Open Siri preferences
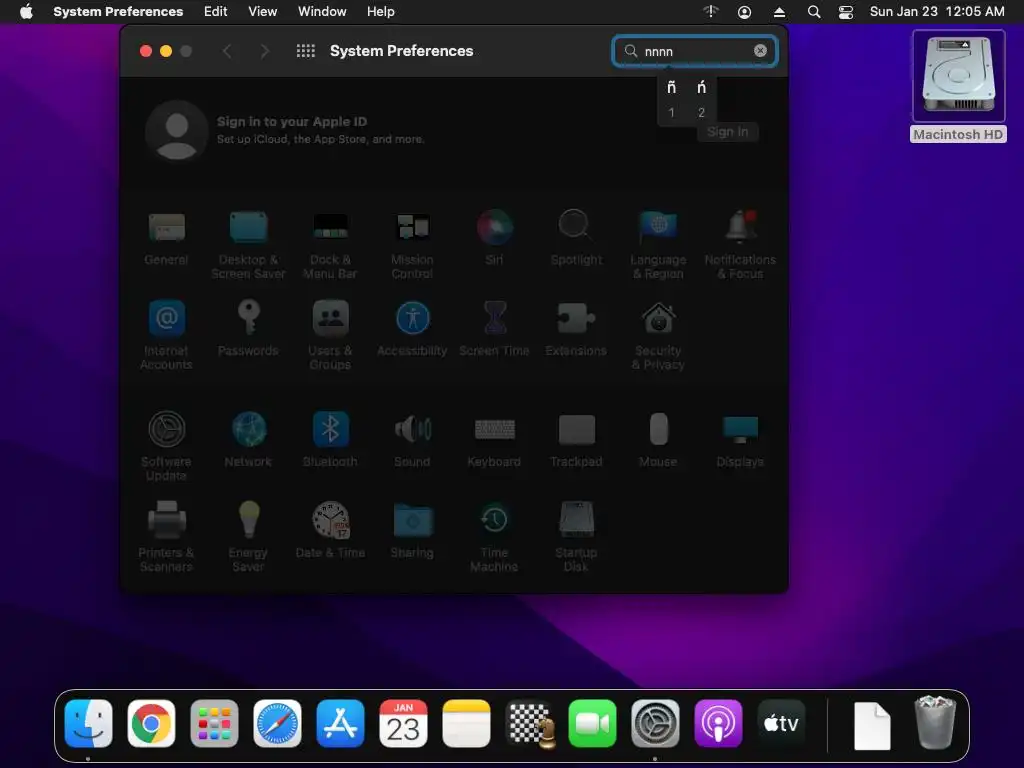Screen dimensions: 1024x768 click(x=494, y=238)
